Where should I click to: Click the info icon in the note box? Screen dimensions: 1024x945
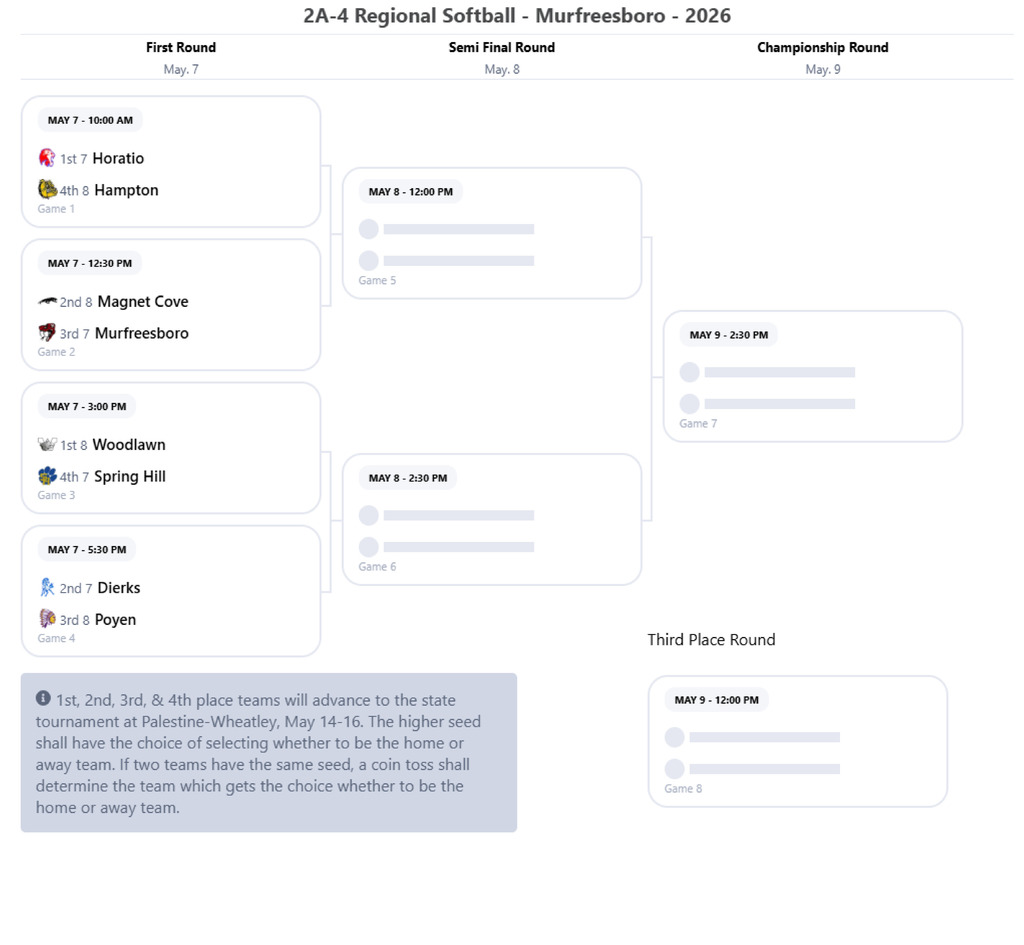click(43, 698)
